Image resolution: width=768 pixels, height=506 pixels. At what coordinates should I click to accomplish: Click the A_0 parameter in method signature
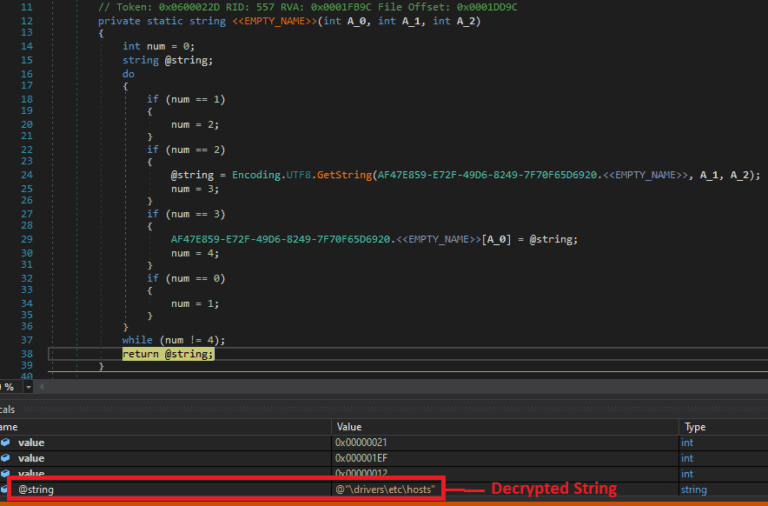[x=357, y=21]
